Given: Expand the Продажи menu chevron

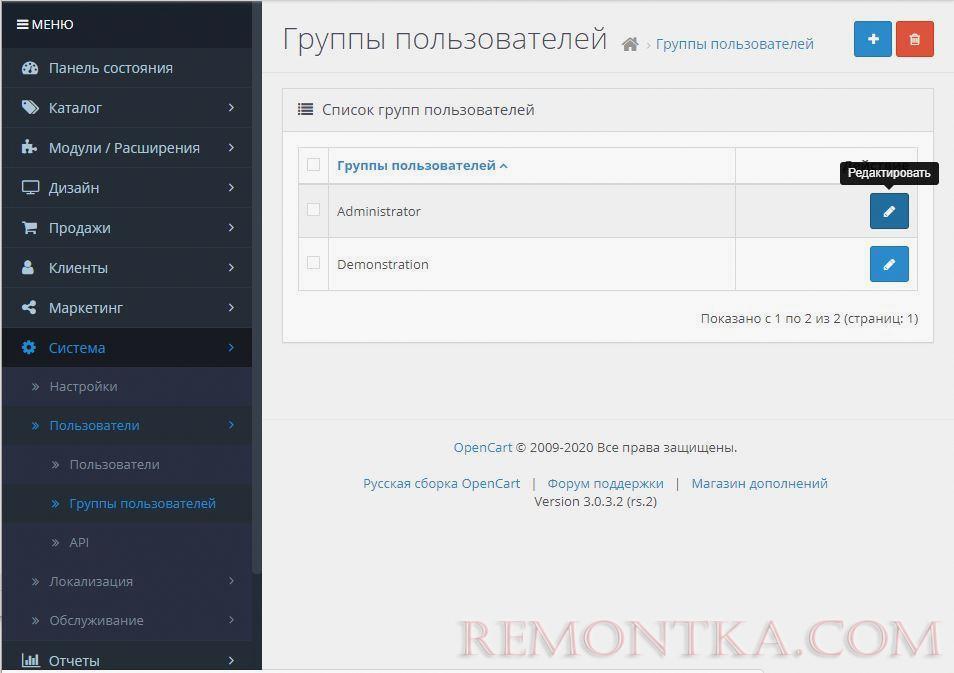Looking at the screenshot, I should point(231,228).
